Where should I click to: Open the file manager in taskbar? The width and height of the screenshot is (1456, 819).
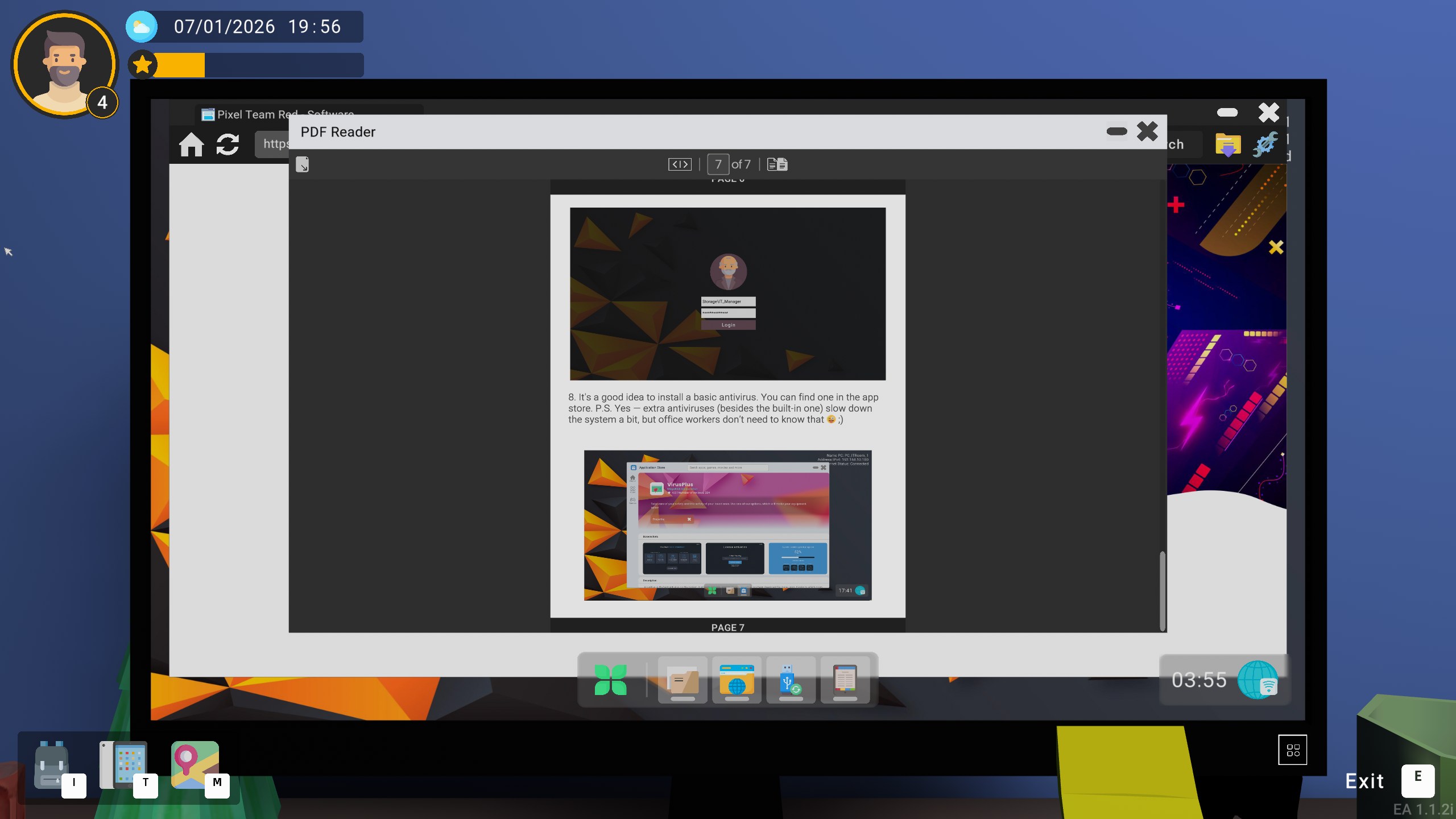(682, 680)
